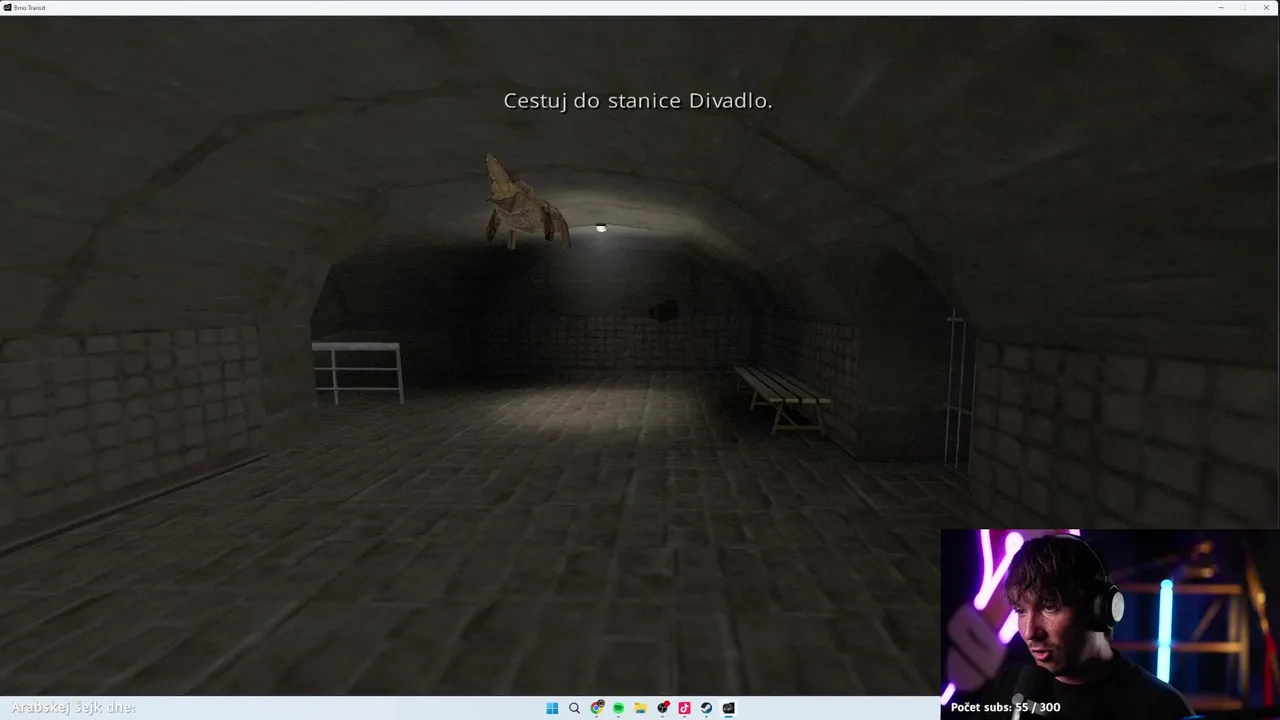Open taskbar Search magnifier

point(574,708)
